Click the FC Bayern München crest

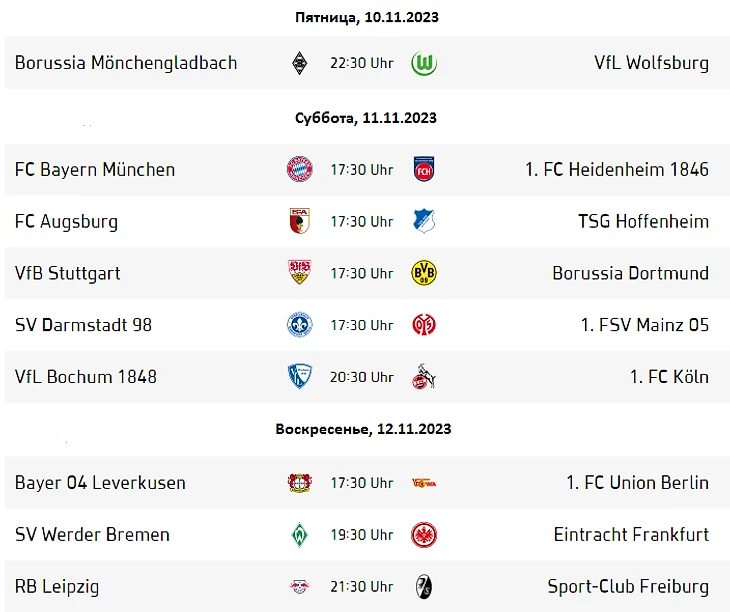pyautogui.click(x=300, y=169)
